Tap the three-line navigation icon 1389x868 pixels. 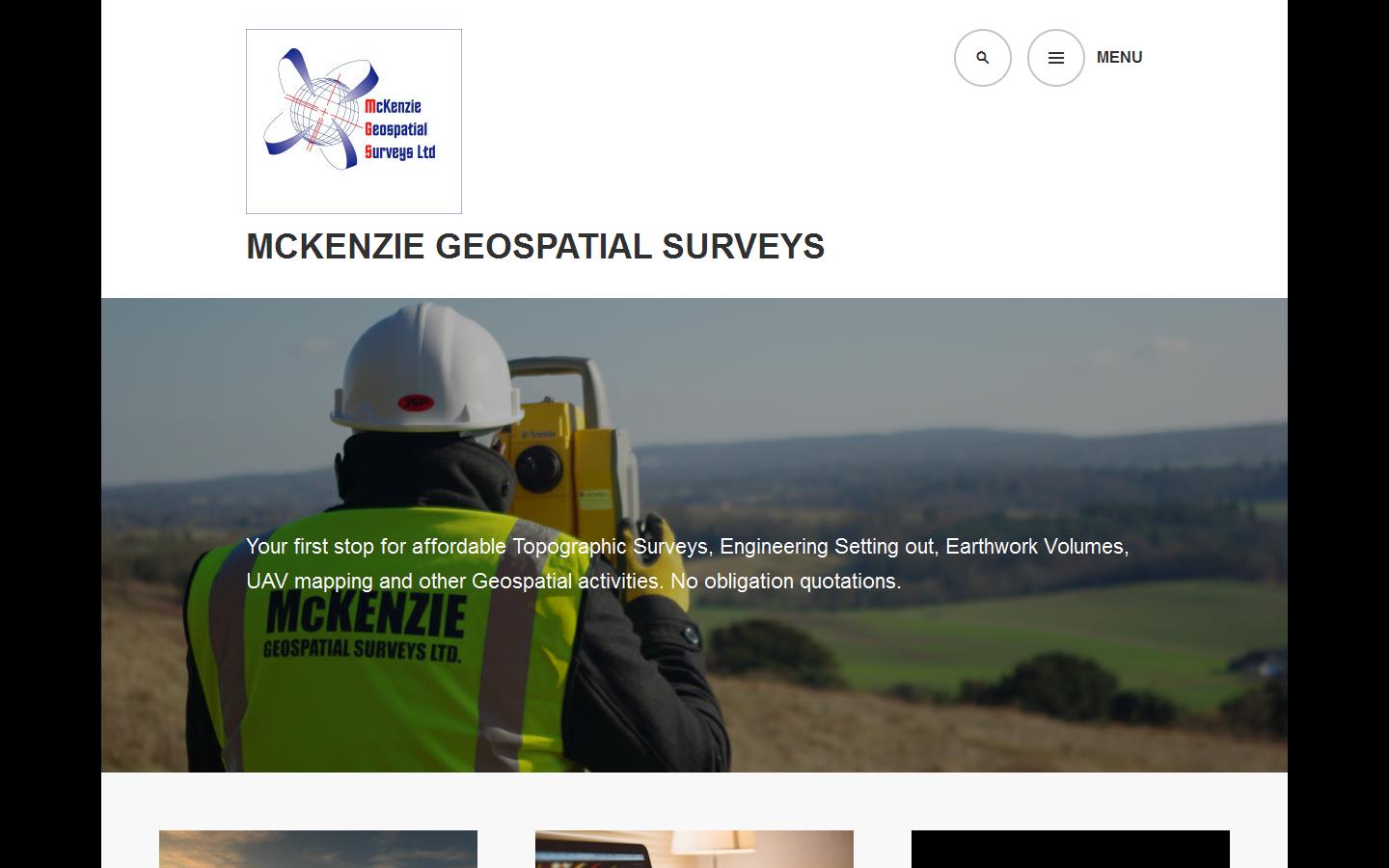tap(1055, 57)
